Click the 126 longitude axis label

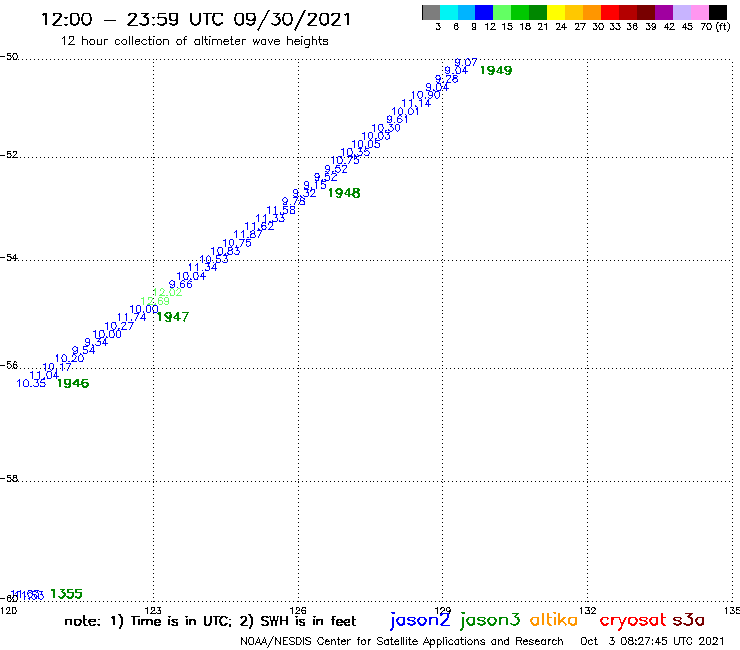pyautogui.click(x=298, y=611)
